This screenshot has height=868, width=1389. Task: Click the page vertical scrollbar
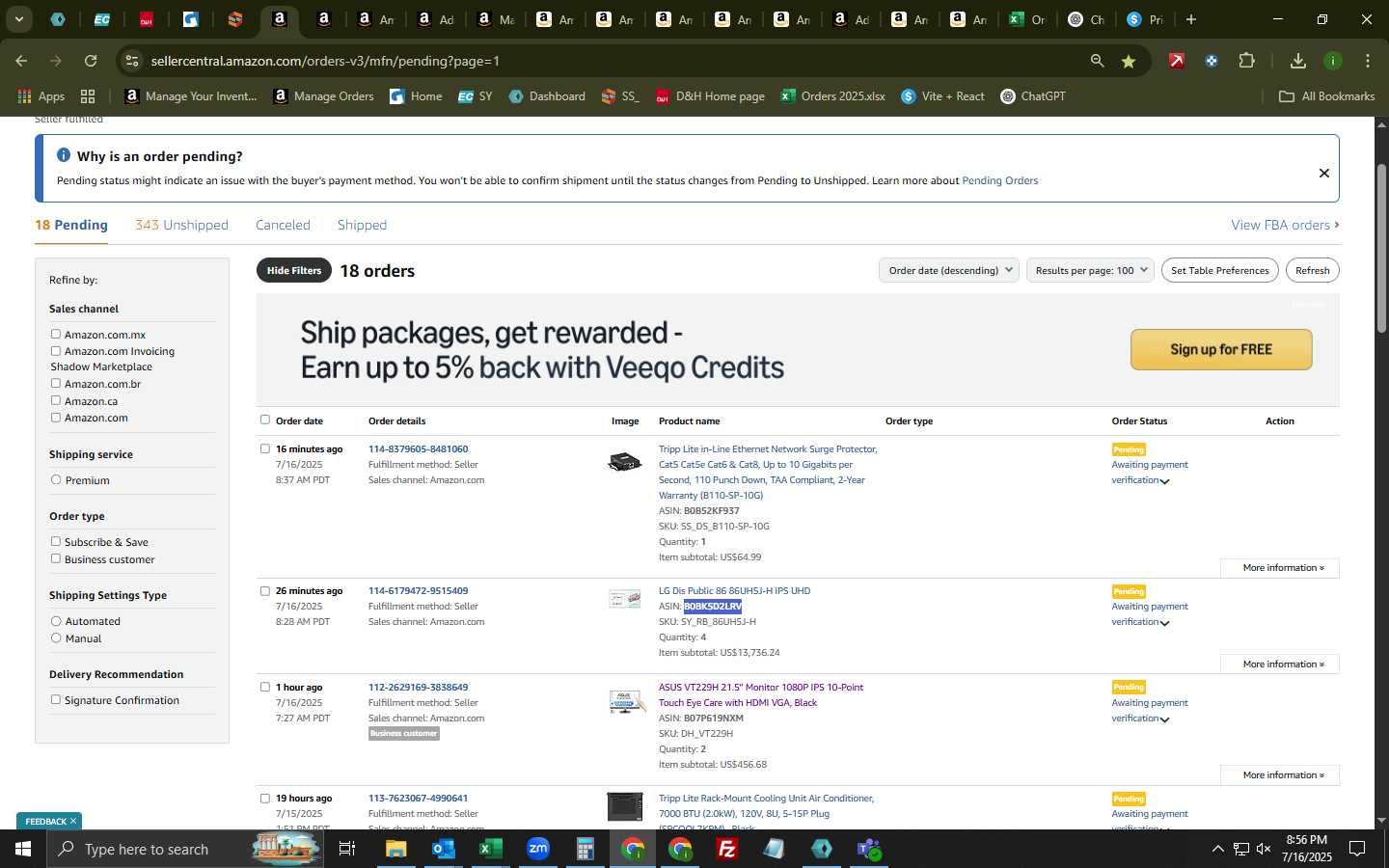(1380, 249)
